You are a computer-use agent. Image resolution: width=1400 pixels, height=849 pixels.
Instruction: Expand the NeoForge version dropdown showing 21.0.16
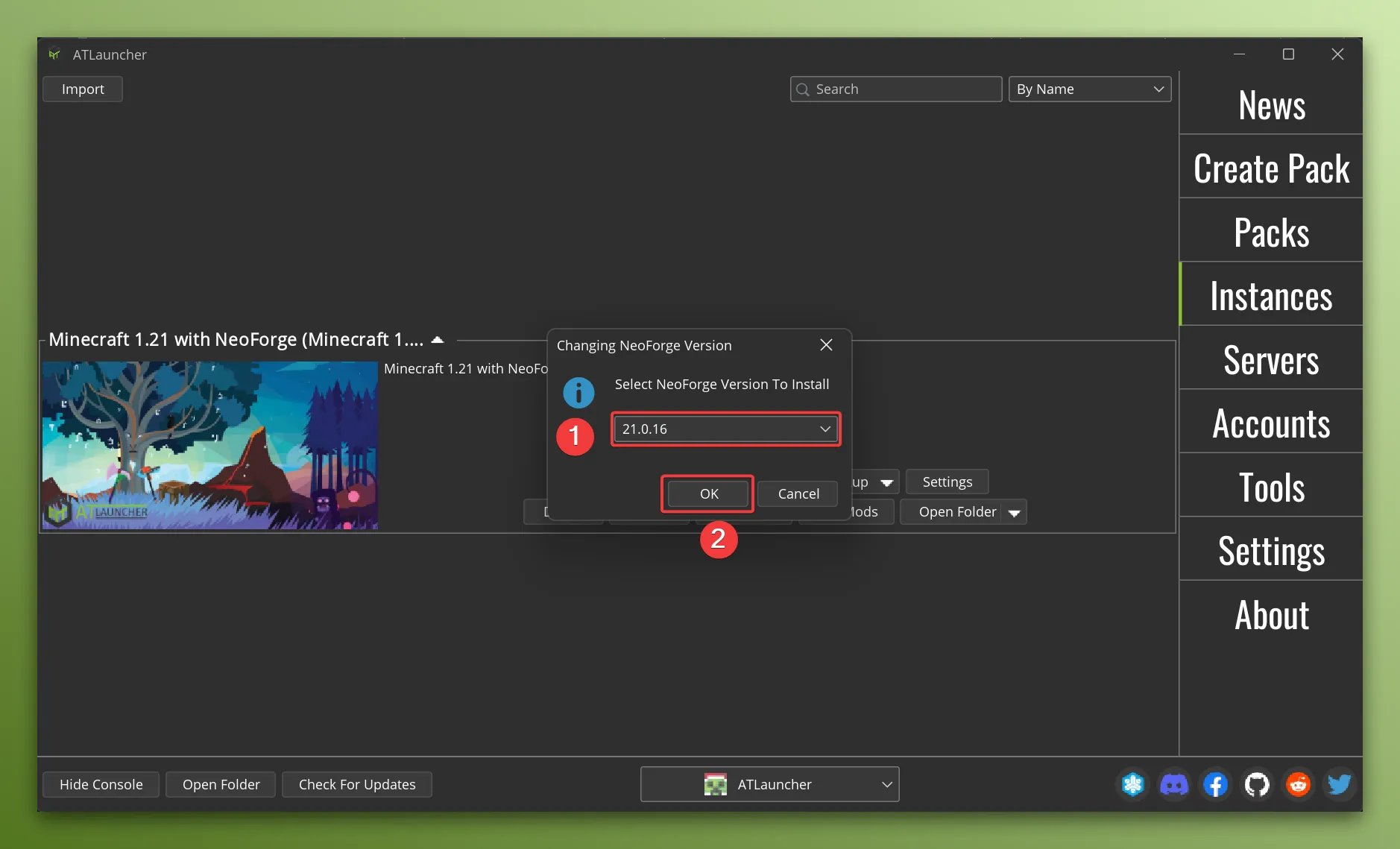824,429
